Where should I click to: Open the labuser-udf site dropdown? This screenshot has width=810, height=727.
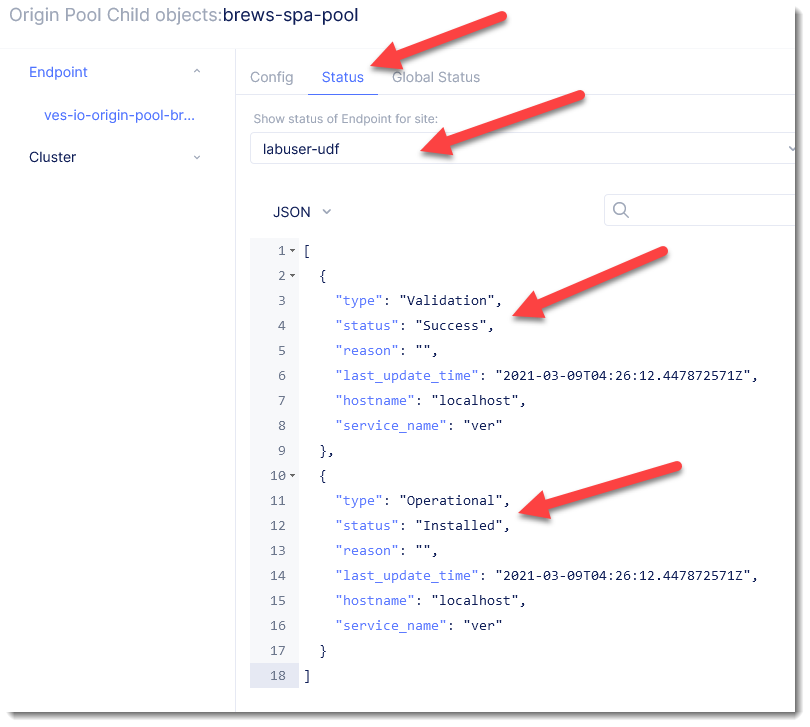pyautogui.click(x=520, y=148)
